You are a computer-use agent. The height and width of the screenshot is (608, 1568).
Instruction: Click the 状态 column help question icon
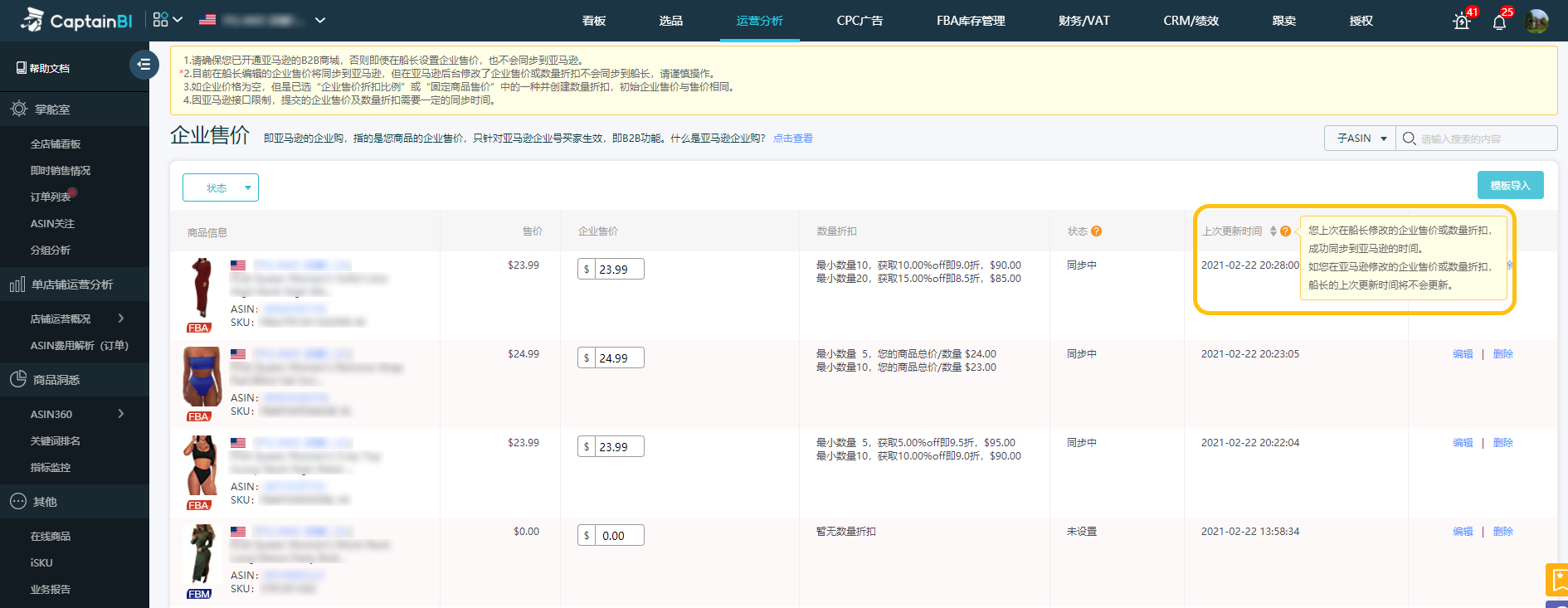click(1097, 231)
